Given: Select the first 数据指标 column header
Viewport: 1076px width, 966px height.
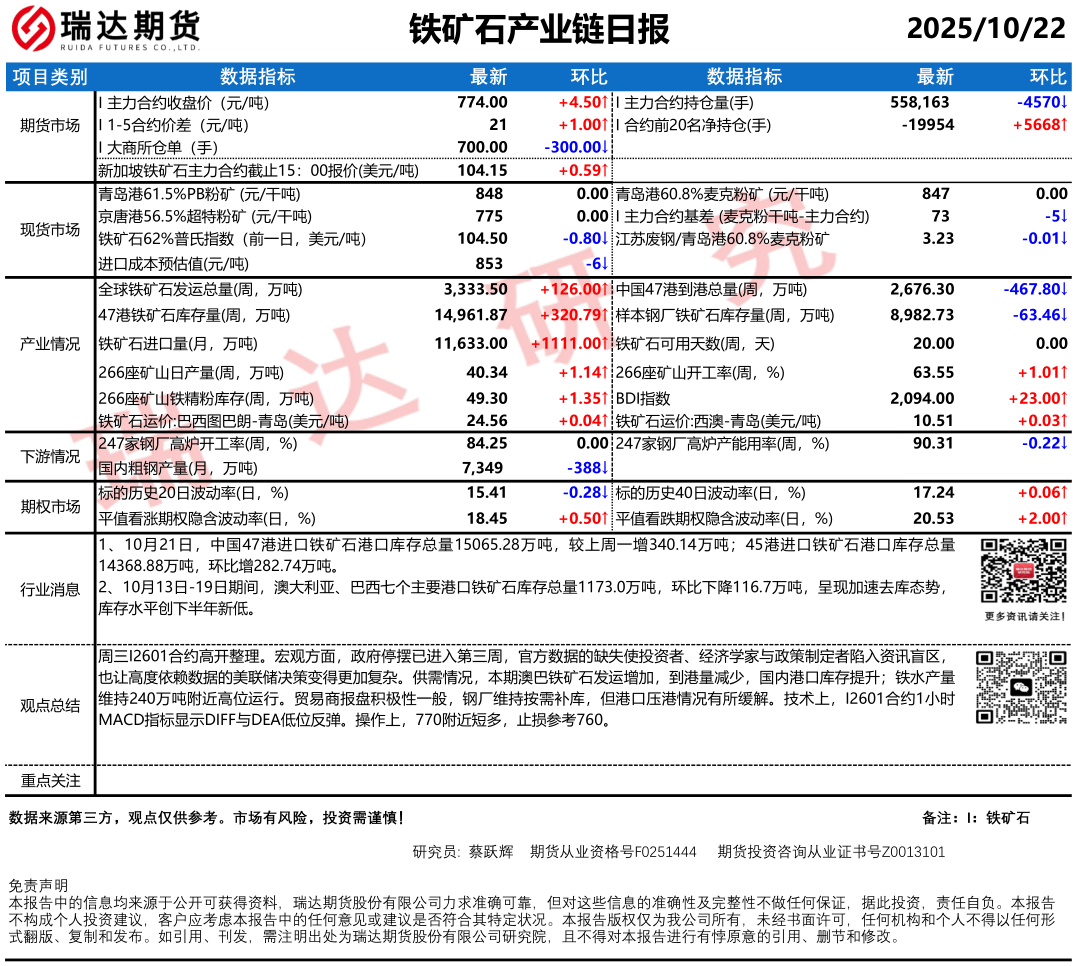Looking at the screenshot, I should pos(257,77).
